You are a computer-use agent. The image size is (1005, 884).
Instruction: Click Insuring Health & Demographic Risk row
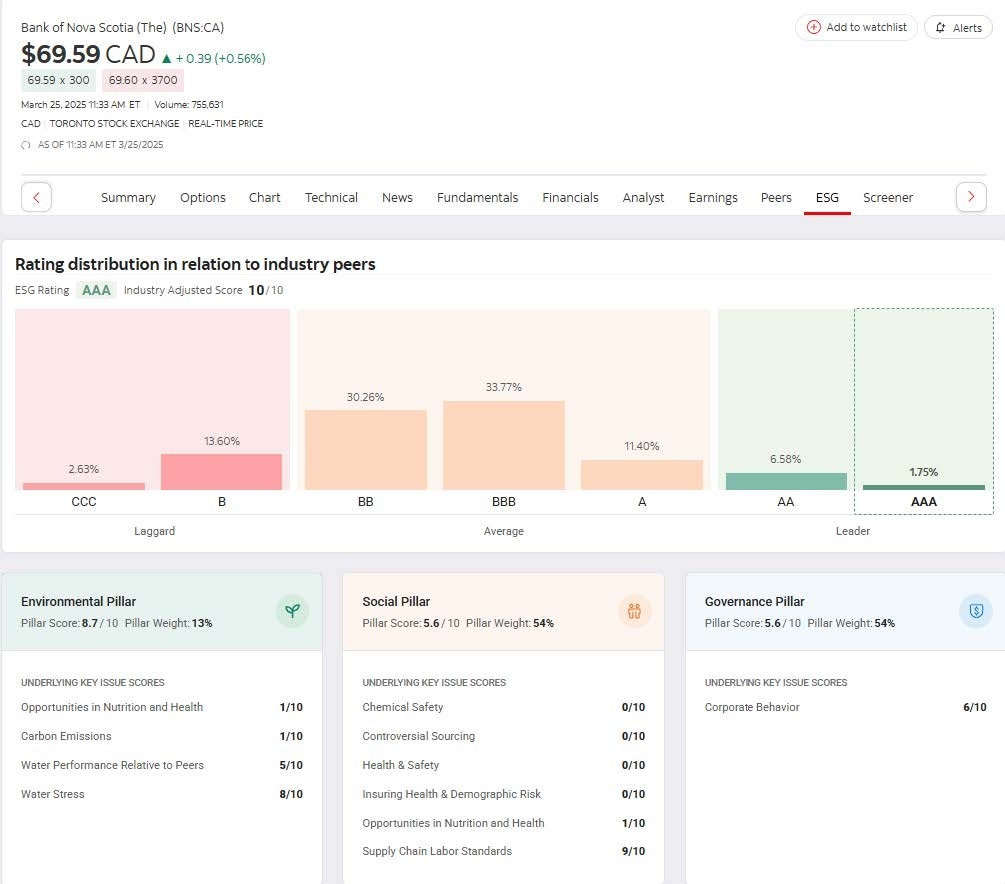point(504,794)
